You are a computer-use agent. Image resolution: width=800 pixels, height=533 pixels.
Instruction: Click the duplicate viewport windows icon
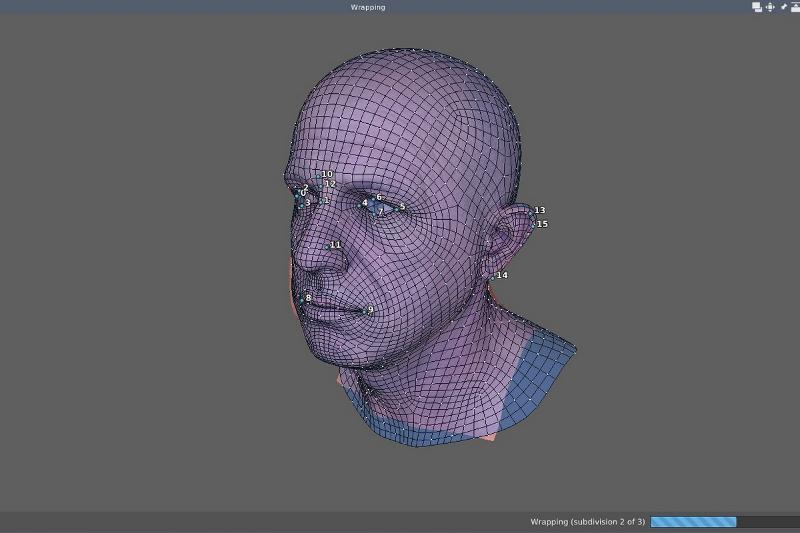click(757, 7)
